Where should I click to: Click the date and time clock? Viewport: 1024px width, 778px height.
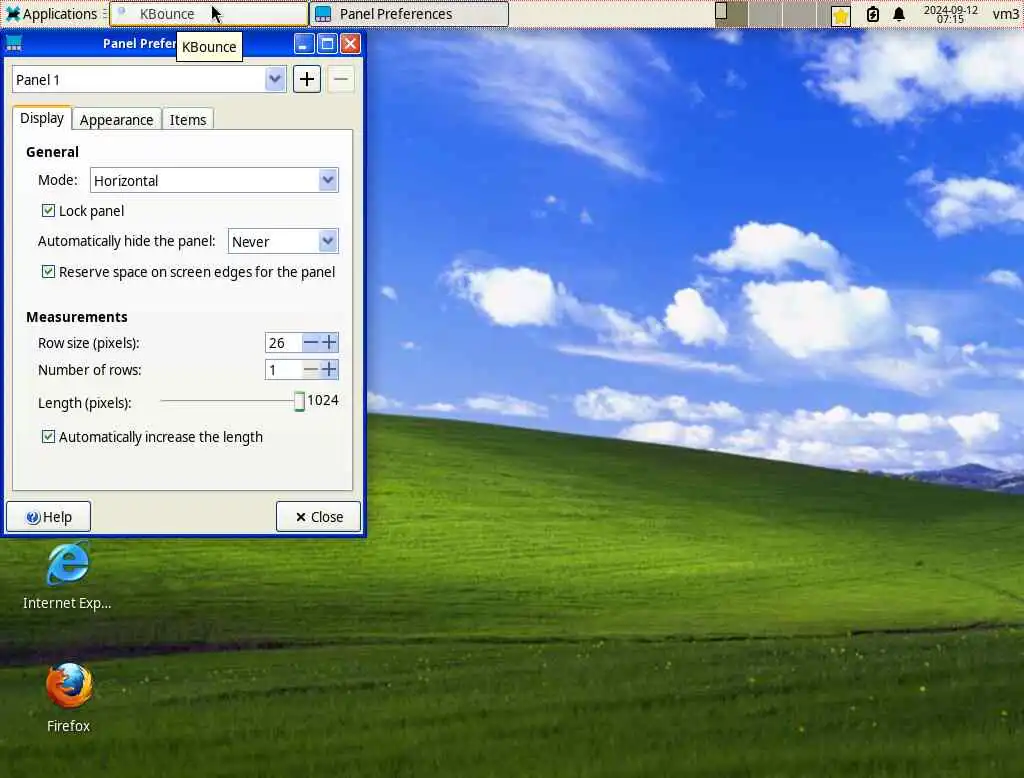click(x=950, y=14)
